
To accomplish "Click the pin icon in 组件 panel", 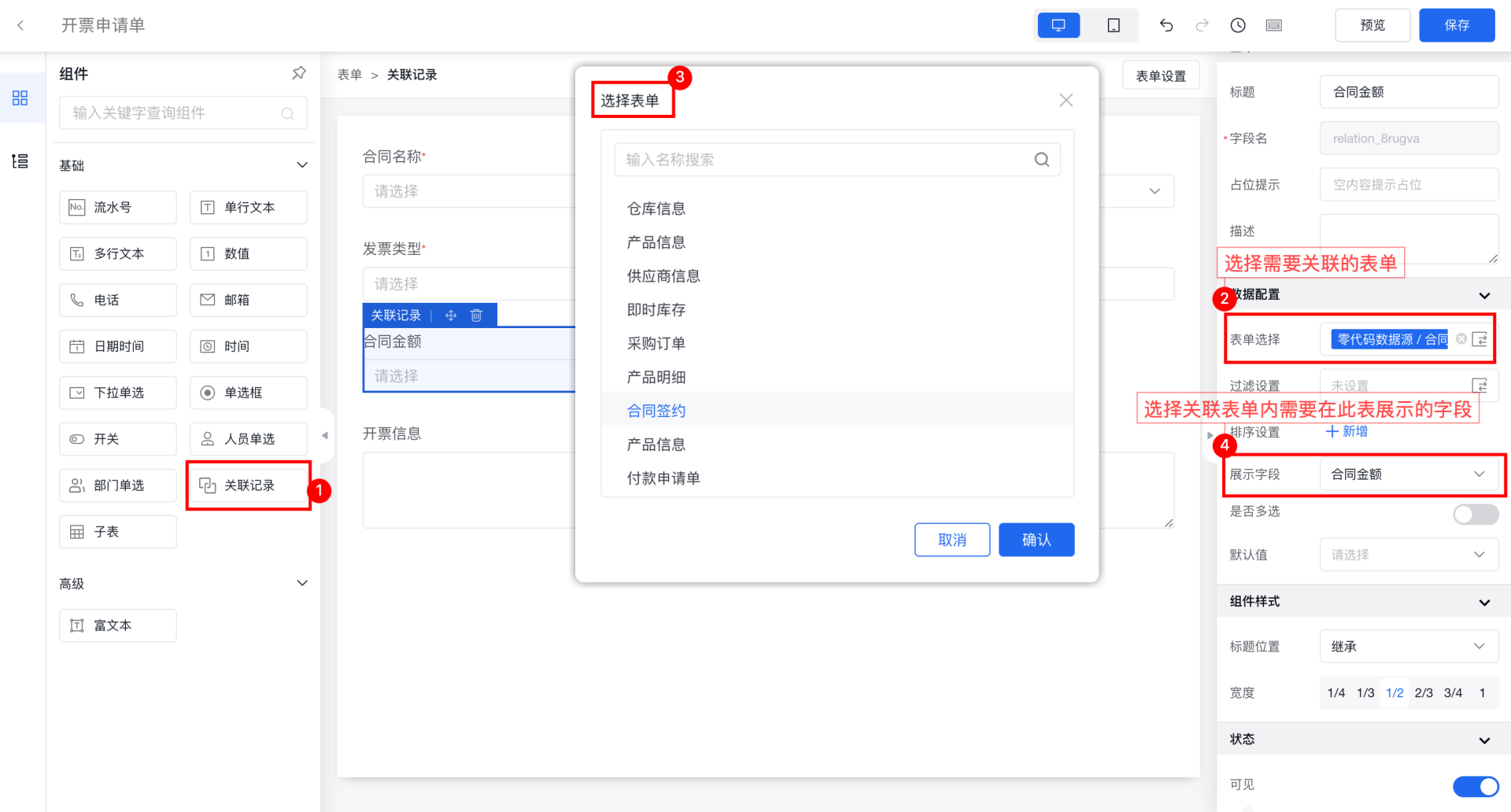I will click(x=299, y=73).
